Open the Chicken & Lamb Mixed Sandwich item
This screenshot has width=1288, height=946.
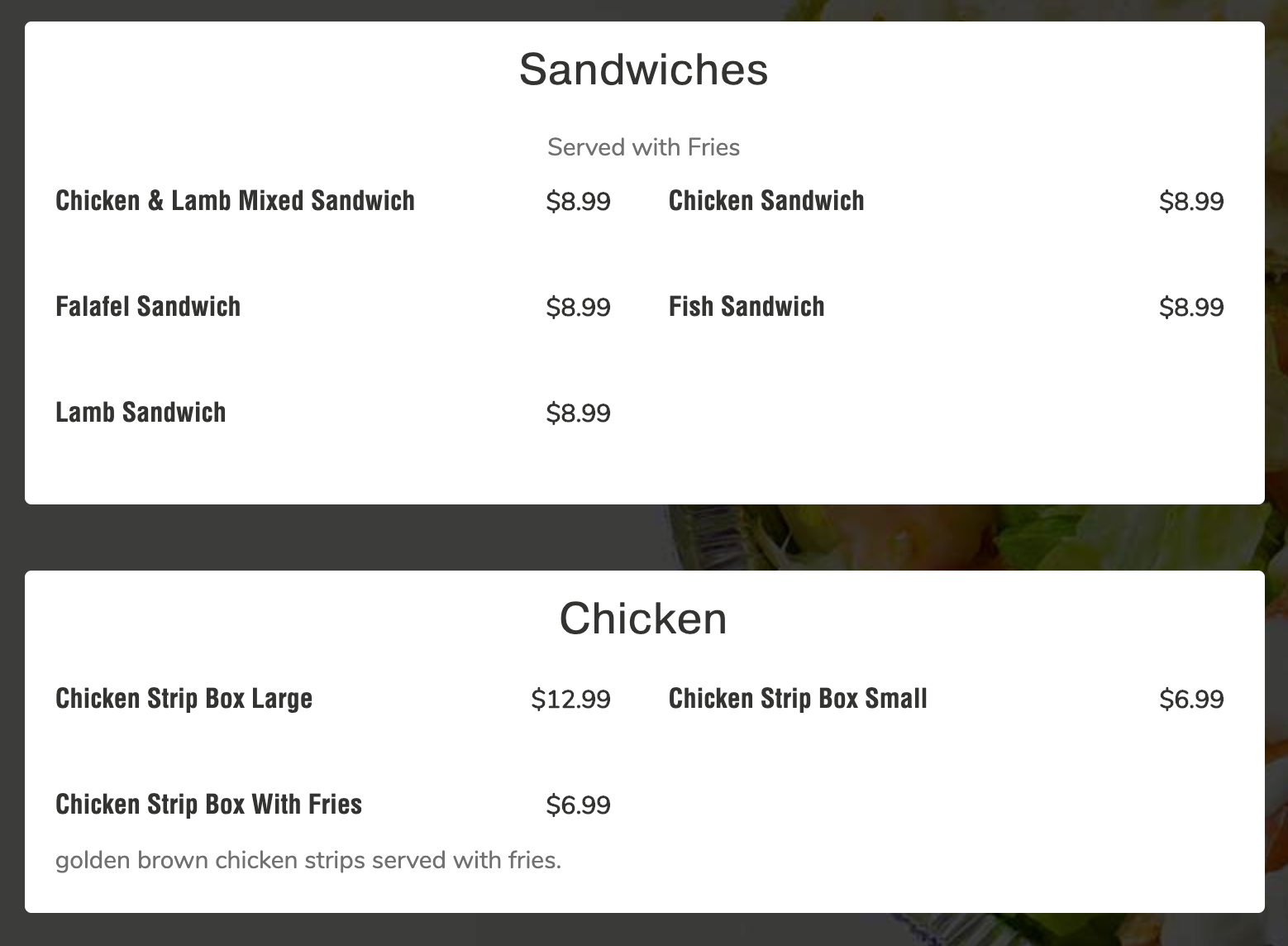point(235,201)
